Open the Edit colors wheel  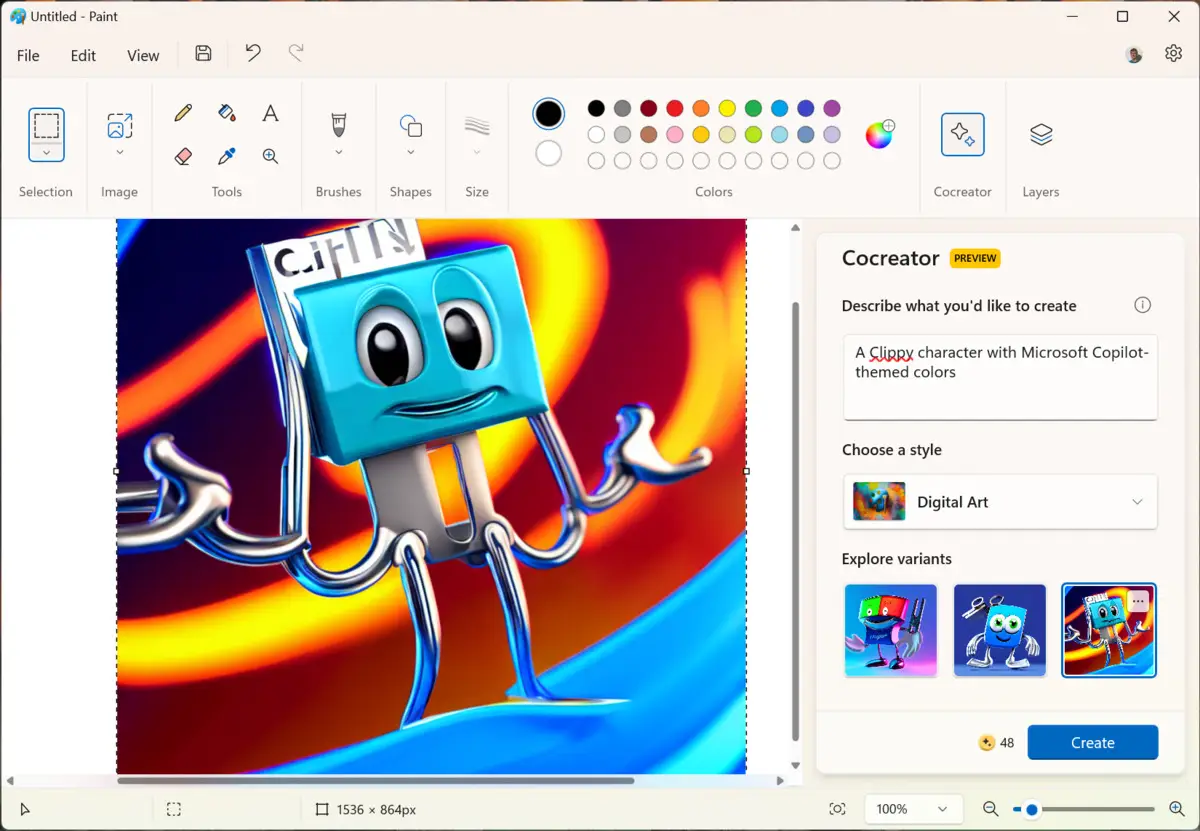[879, 134]
